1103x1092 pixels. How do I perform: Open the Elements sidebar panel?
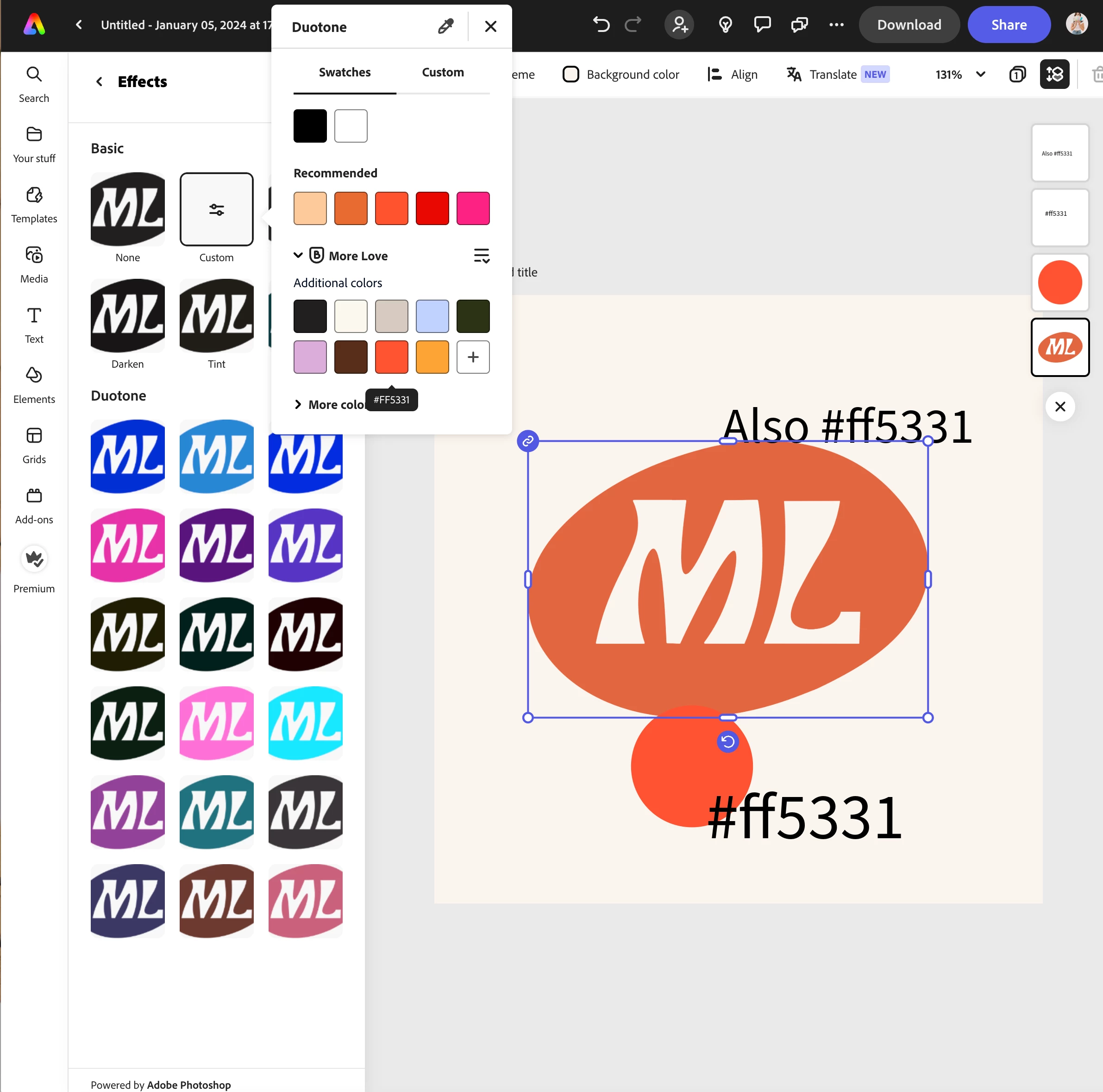point(34,384)
